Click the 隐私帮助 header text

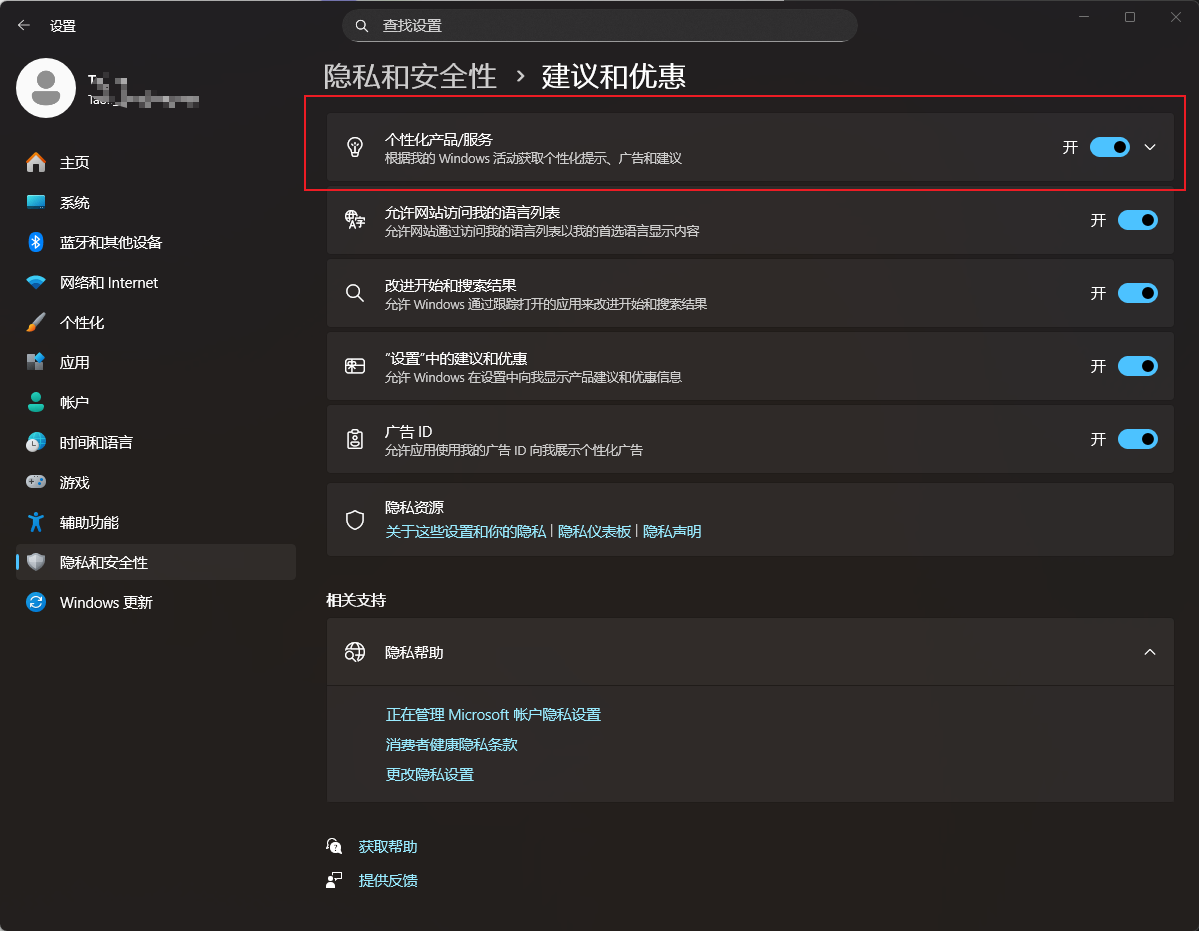[414, 652]
